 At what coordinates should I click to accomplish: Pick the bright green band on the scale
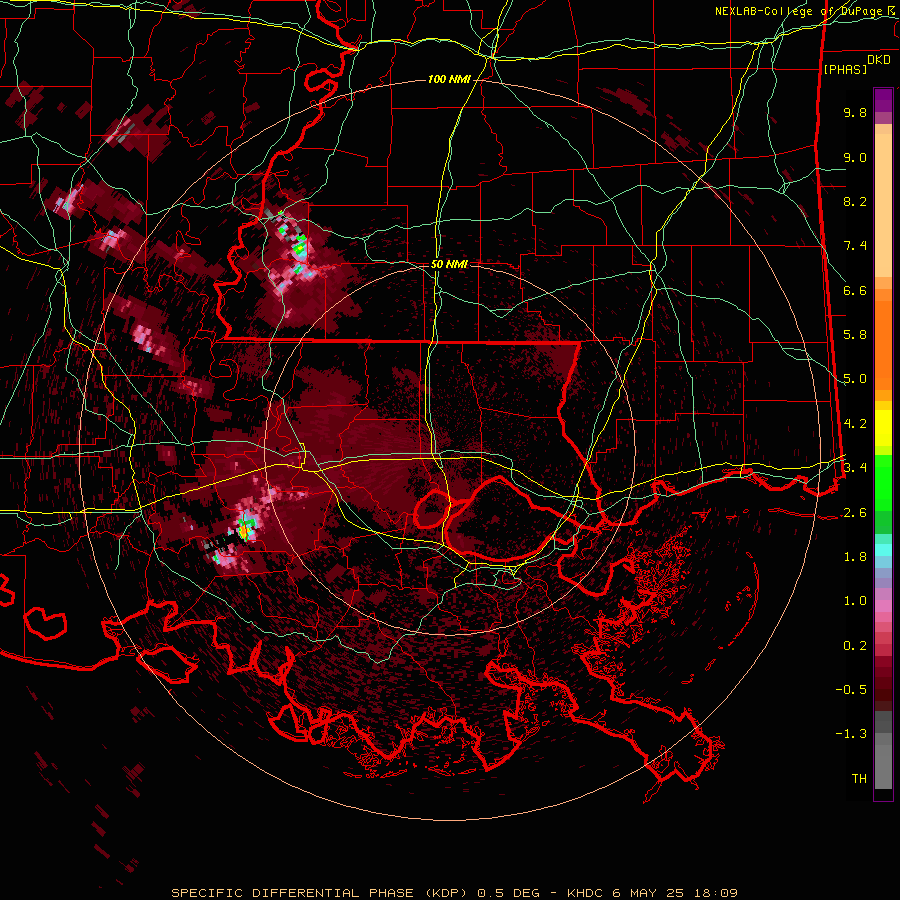[x=883, y=484]
